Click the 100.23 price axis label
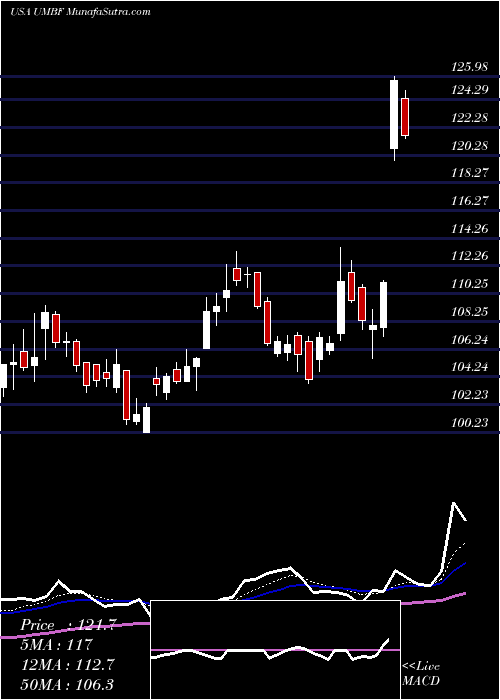Viewport: 500px width, 700px height. click(x=470, y=423)
